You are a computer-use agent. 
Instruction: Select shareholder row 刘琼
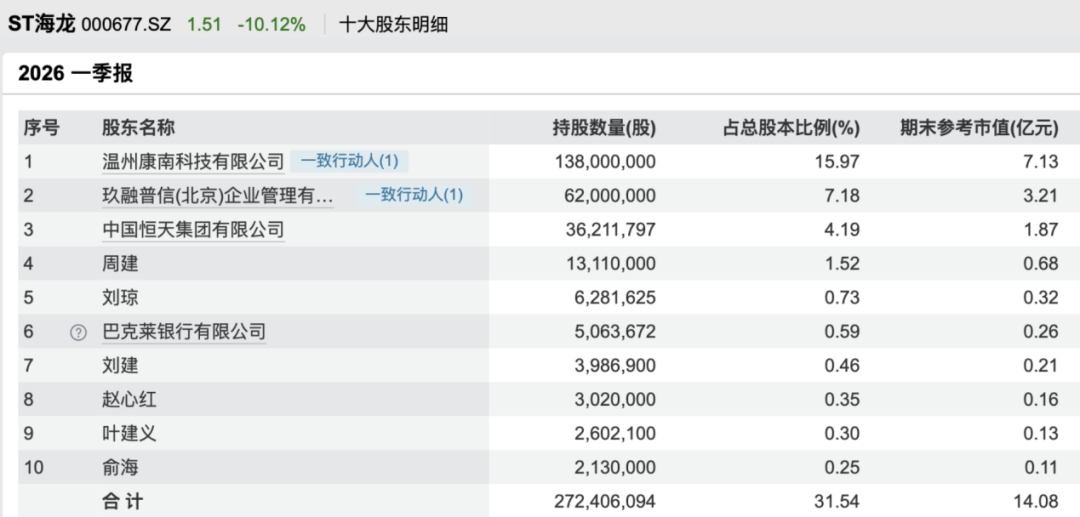(x=549, y=297)
